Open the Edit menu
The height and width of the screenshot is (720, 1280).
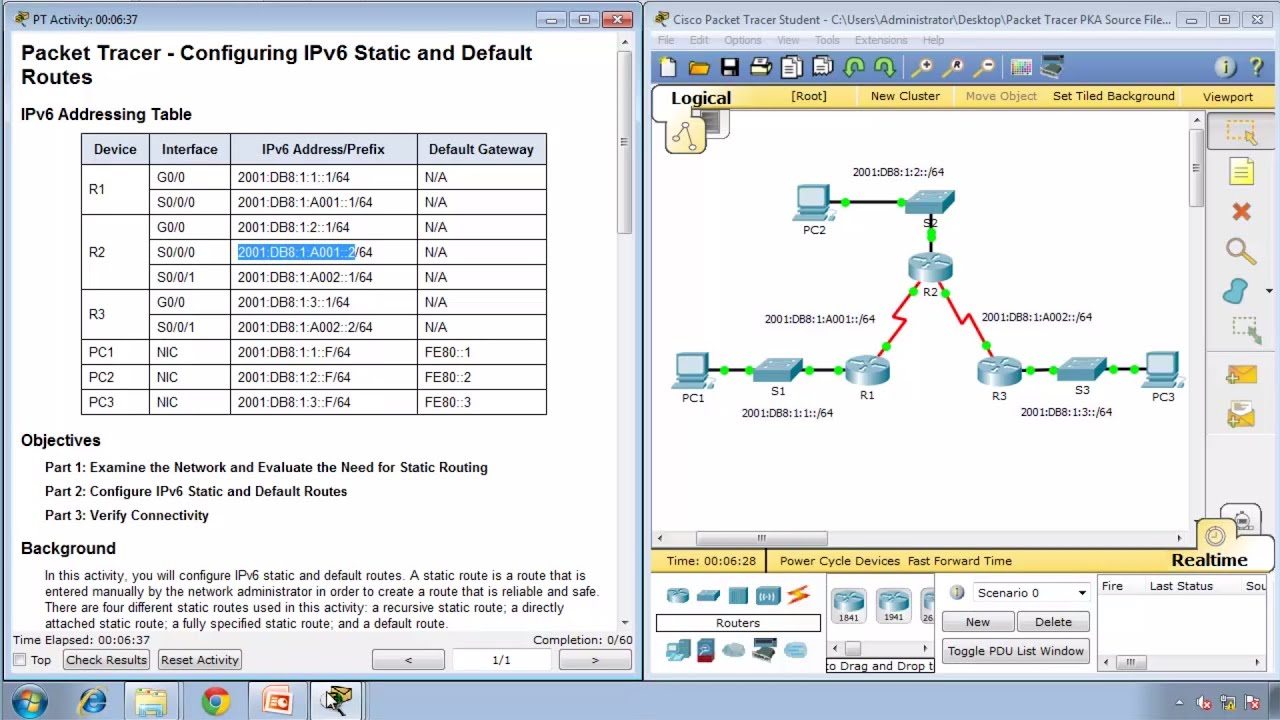[x=699, y=40]
